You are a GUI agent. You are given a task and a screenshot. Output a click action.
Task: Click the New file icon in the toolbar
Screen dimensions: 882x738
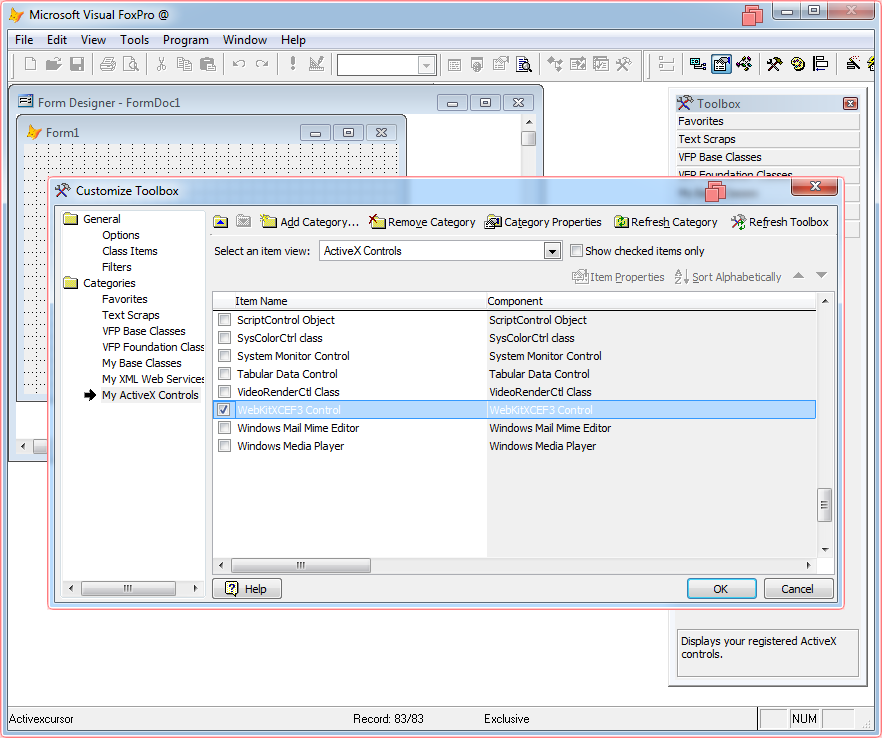[30, 64]
